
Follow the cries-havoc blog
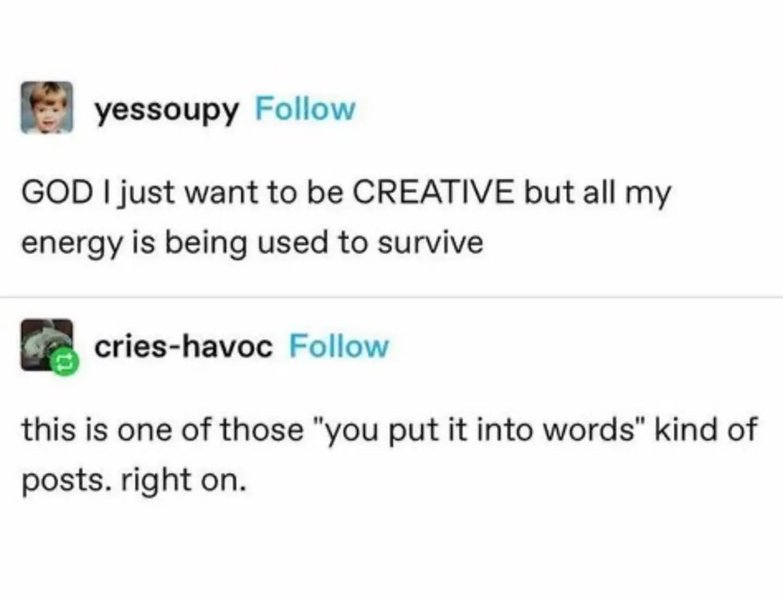338,347
